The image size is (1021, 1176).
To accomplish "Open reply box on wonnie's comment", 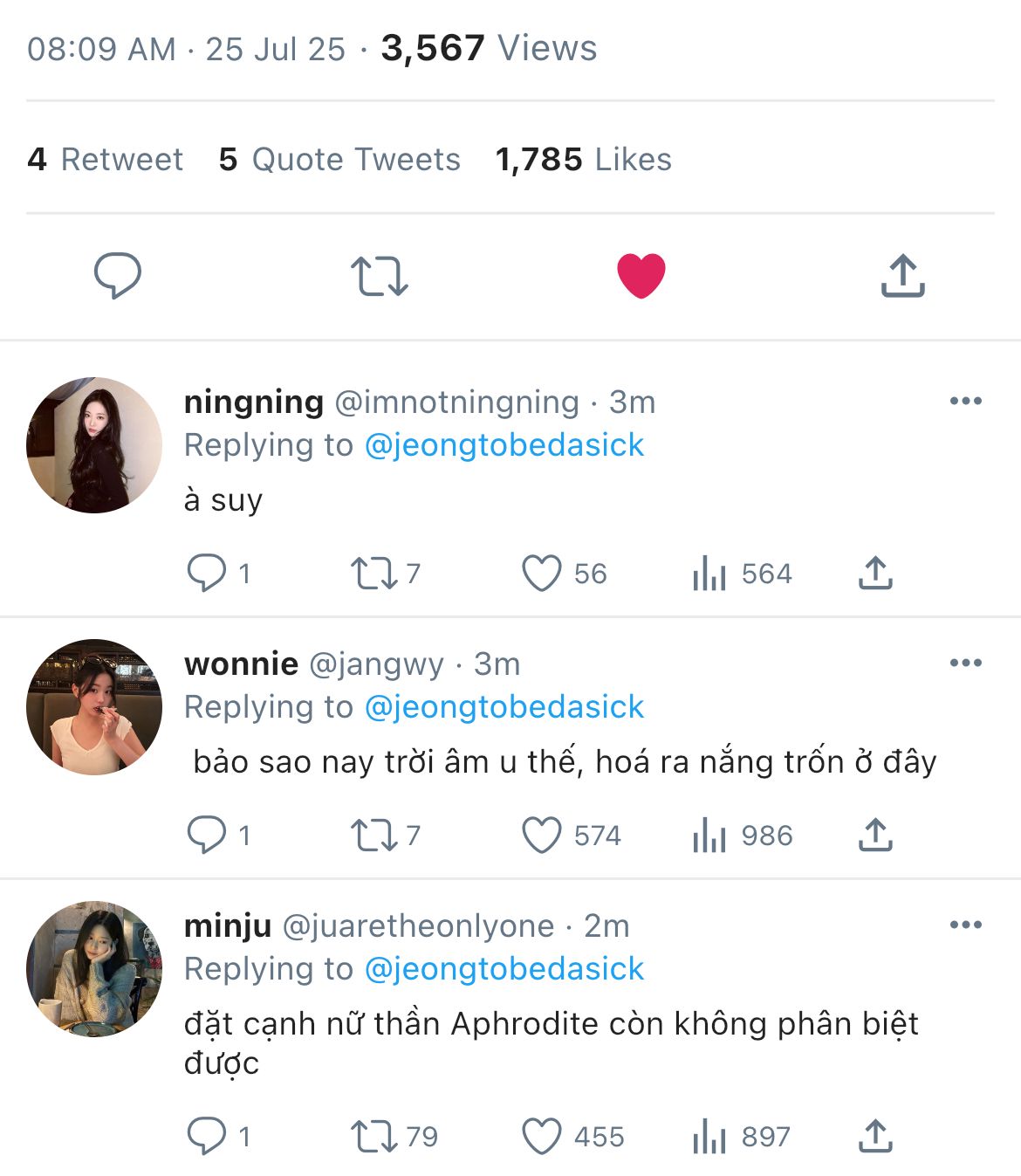I will [x=206, y=836].
